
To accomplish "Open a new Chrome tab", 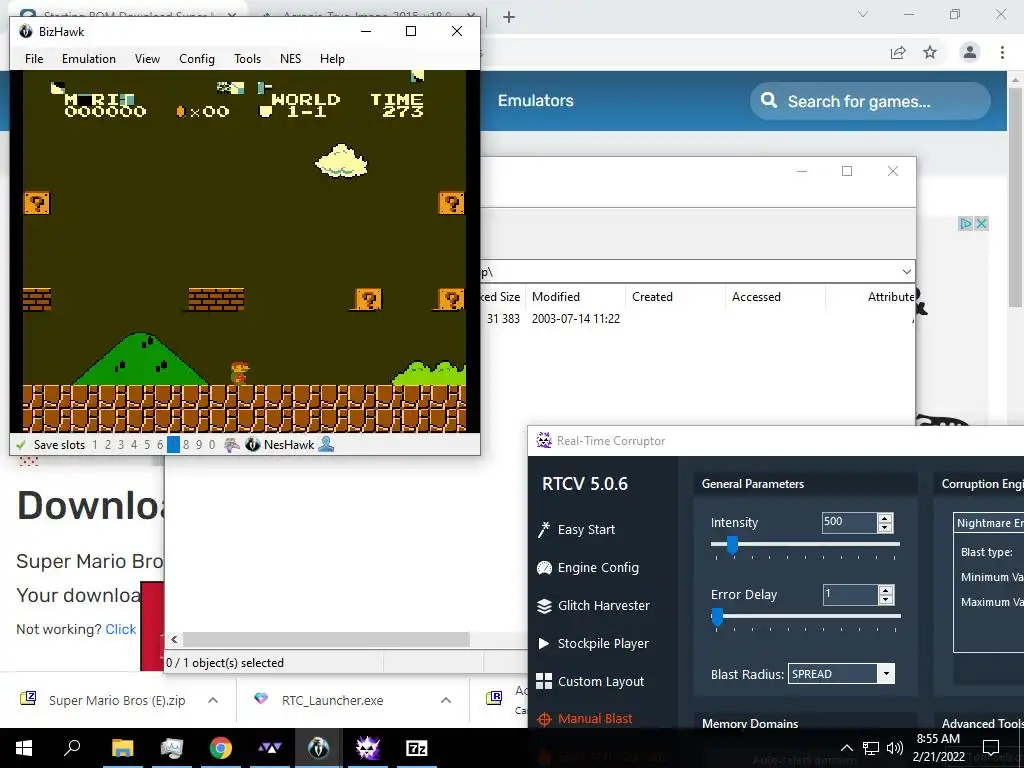I will click(509, 17).
